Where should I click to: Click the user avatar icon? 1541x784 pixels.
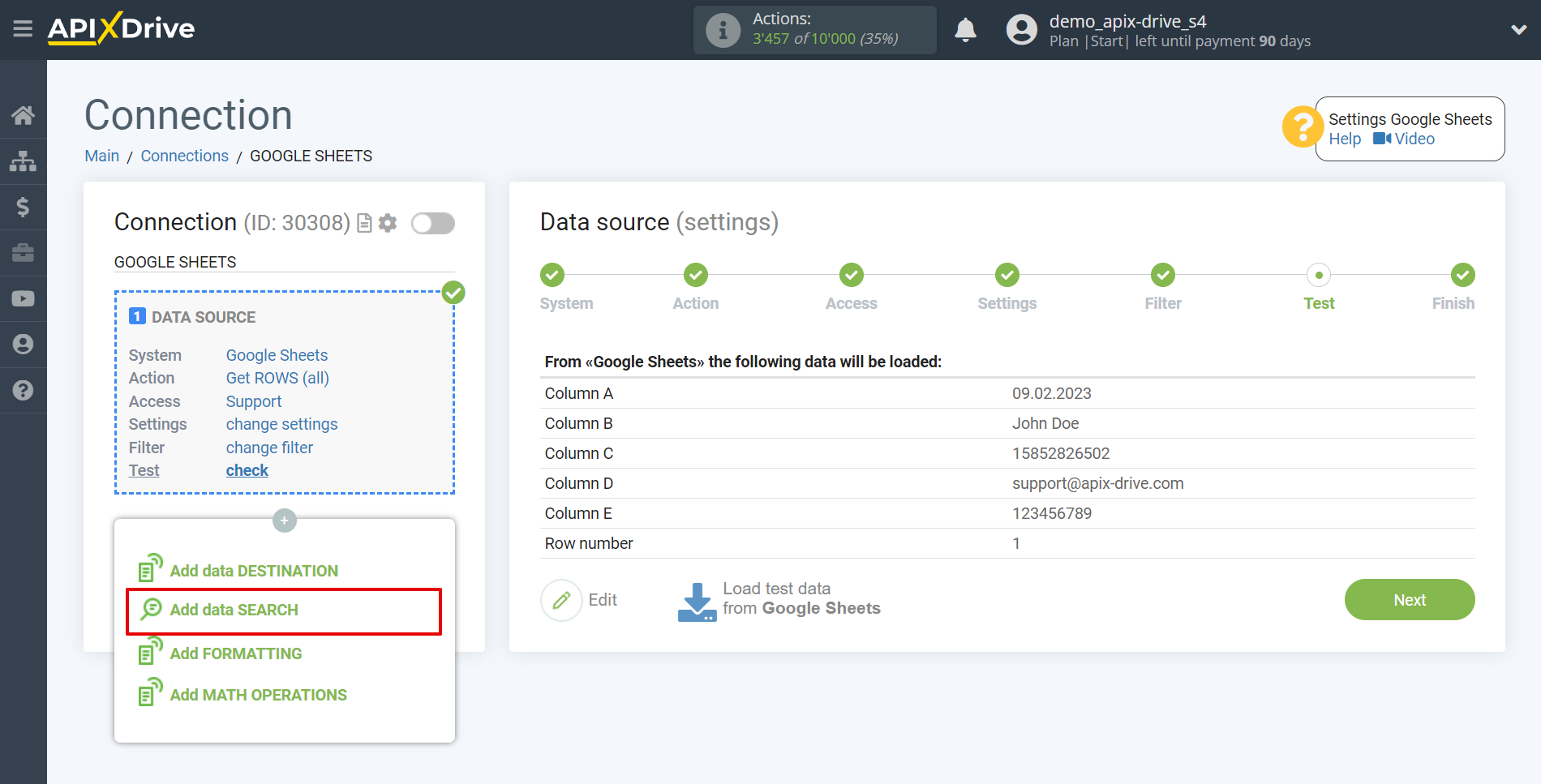[1022, 30]
